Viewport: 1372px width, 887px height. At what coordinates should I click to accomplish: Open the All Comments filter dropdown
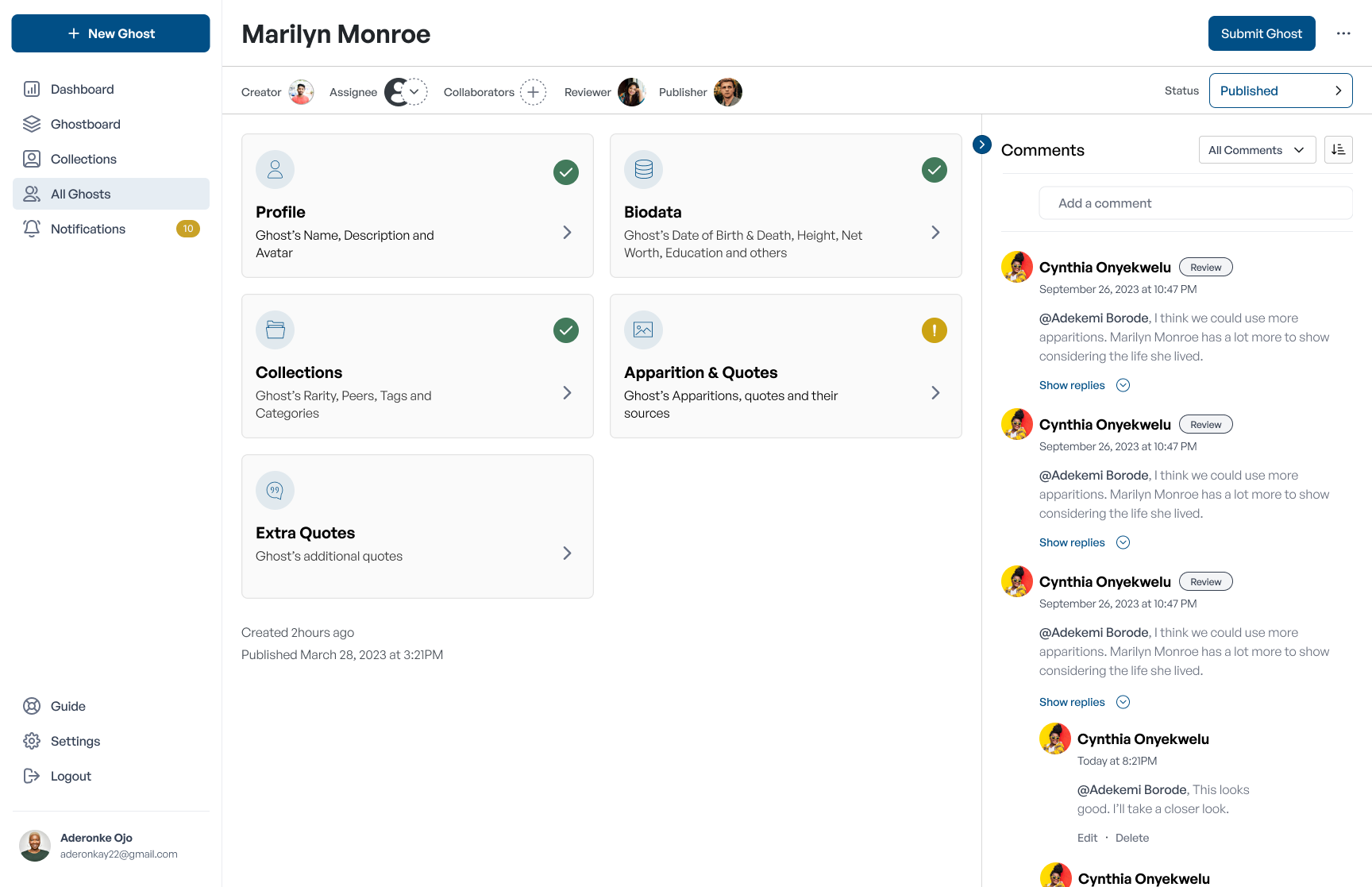click(x=1257, y=150)
